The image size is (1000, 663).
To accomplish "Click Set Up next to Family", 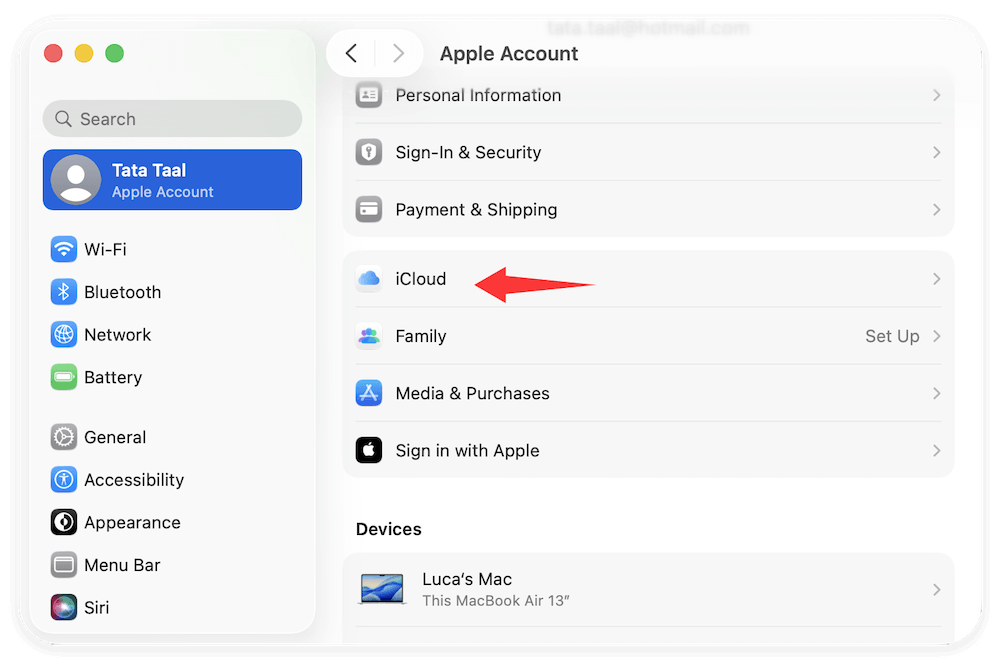I will point(891,336).
